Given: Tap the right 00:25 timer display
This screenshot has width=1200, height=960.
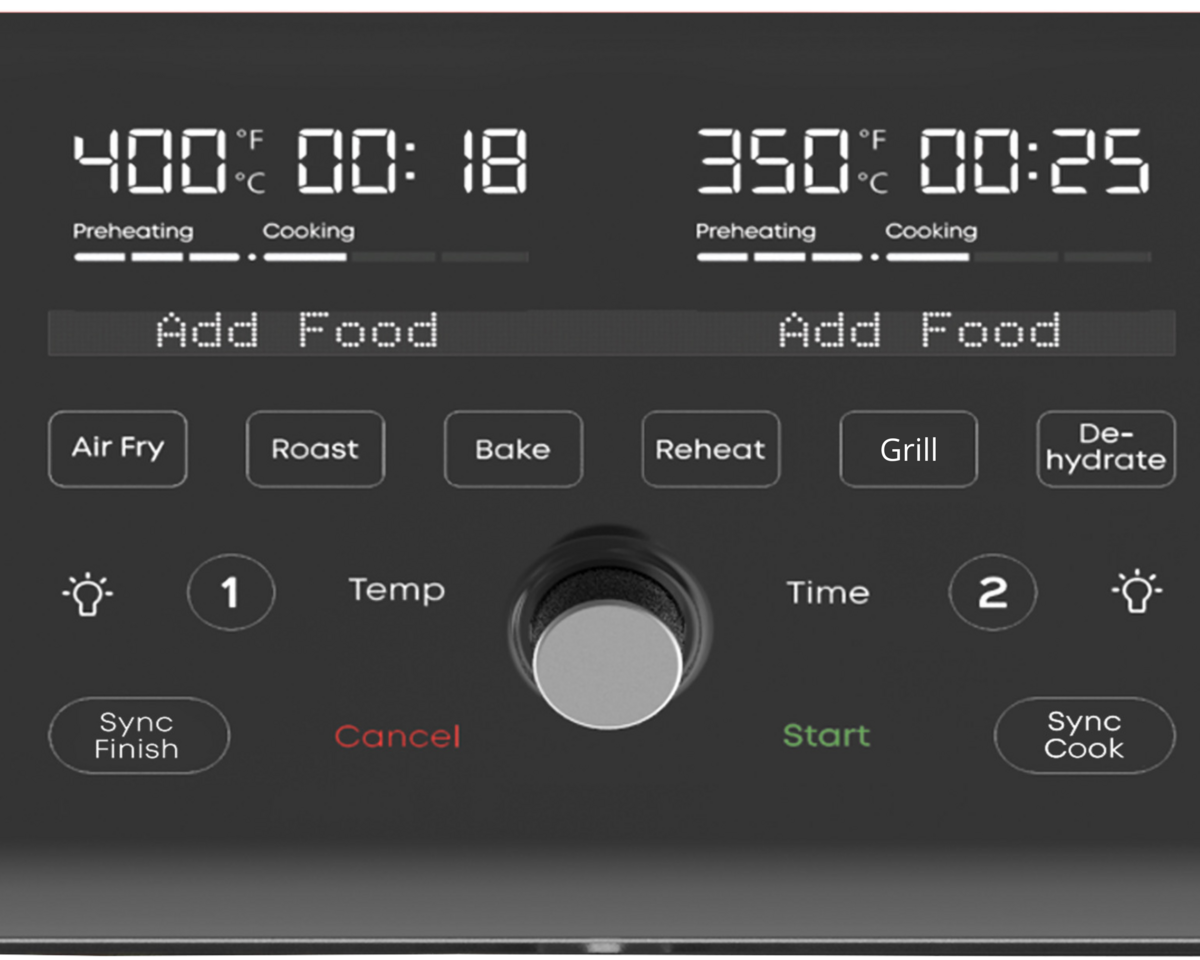Looking at the screenshot, I should coord(1035,161).
